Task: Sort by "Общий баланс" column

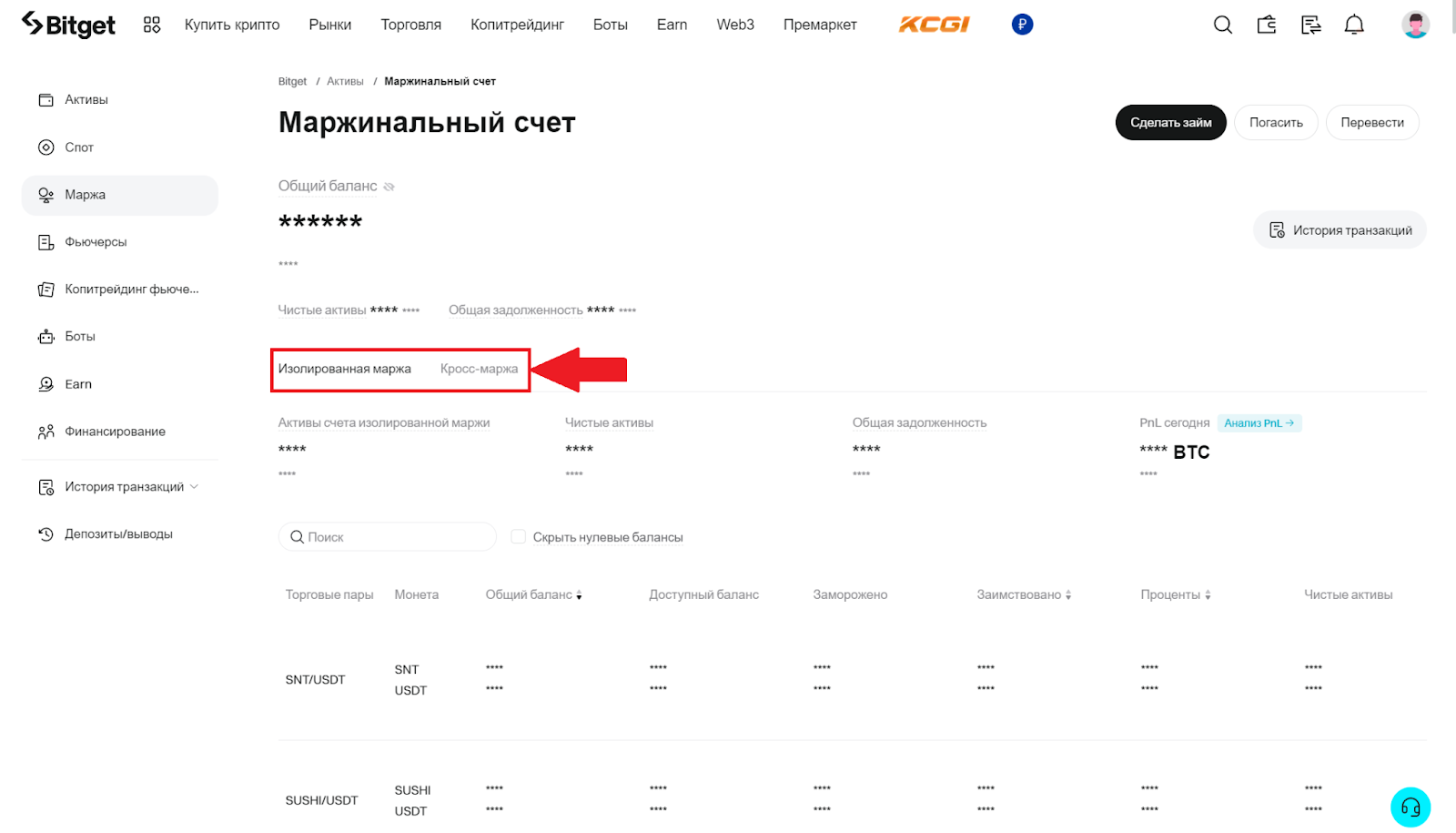Action: [579, 595]
